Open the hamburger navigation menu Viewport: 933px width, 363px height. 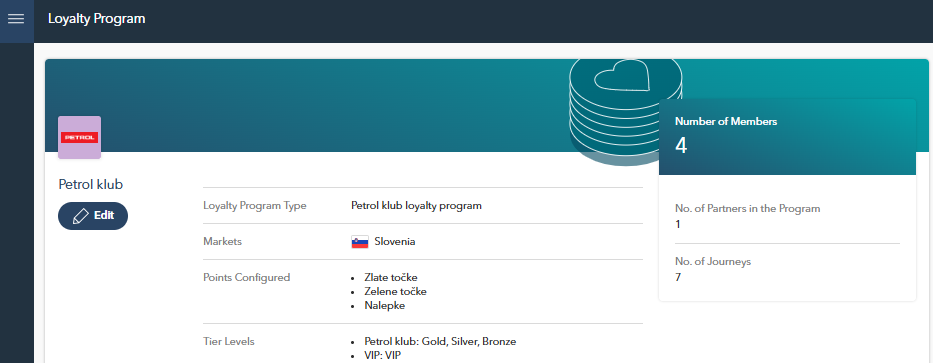[x=16, y=18]
